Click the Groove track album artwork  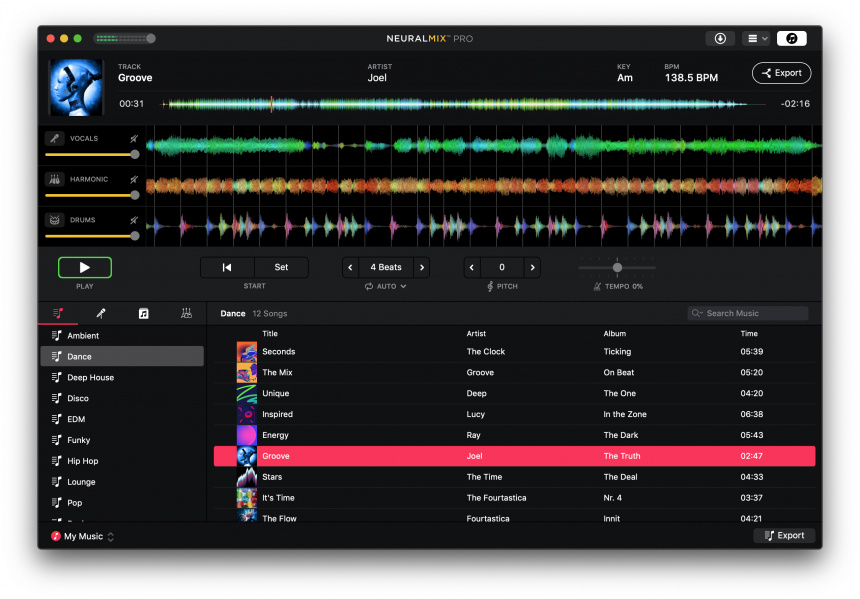76,87
